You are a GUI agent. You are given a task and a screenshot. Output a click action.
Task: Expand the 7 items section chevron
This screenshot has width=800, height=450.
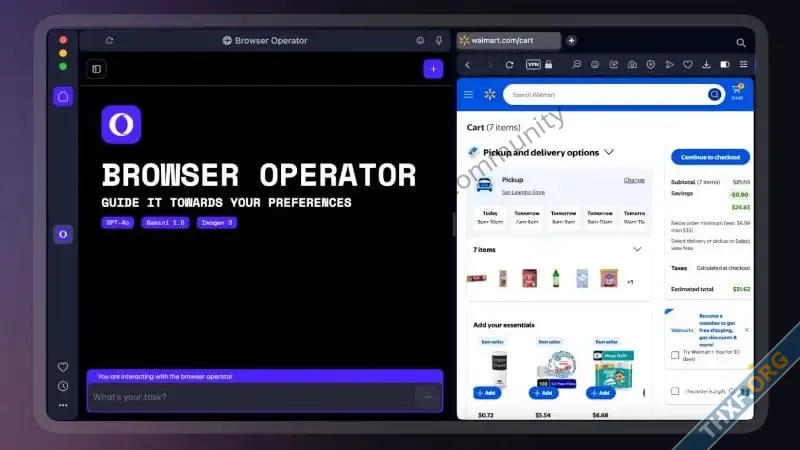coord(637,249)
